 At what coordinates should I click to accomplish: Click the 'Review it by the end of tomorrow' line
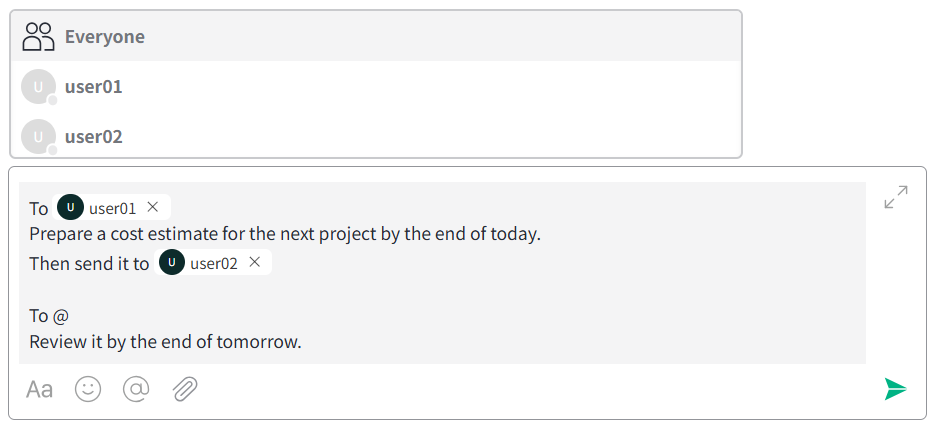[x=166, y=342]
